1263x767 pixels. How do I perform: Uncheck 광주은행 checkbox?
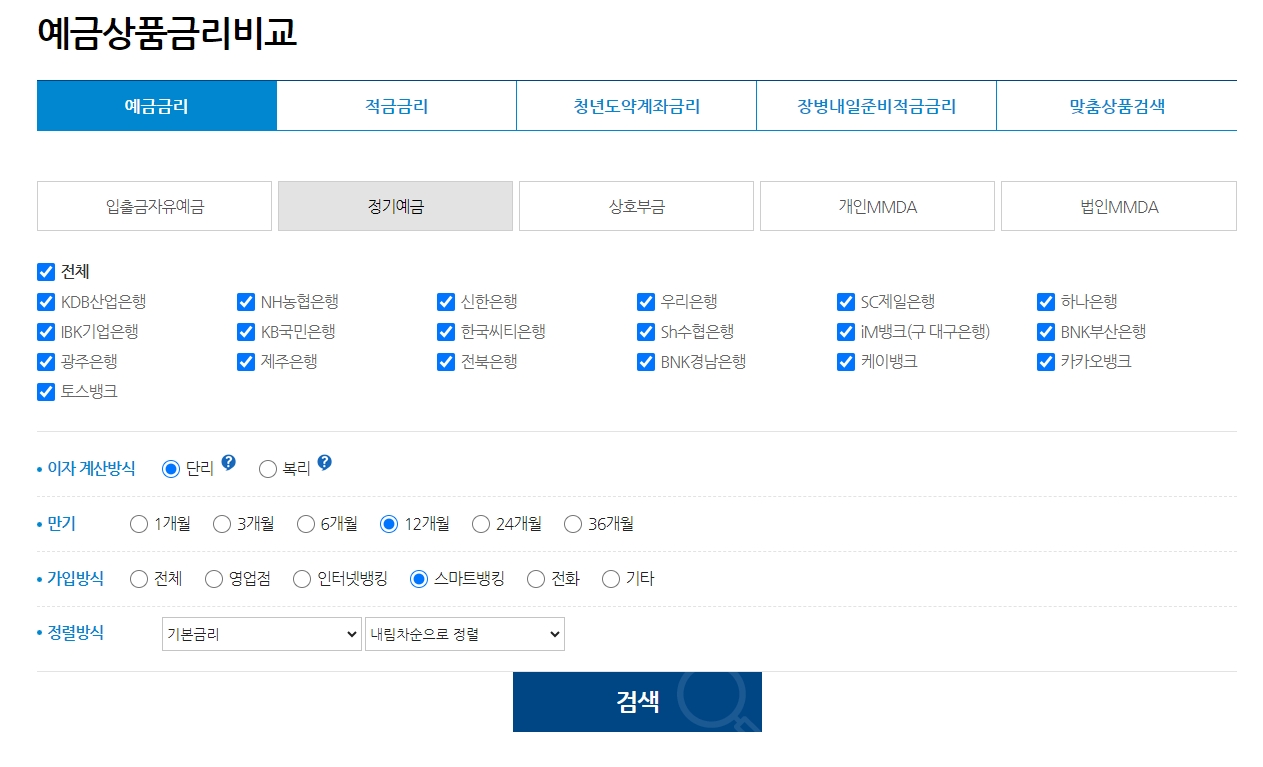[x=46, y=362]
